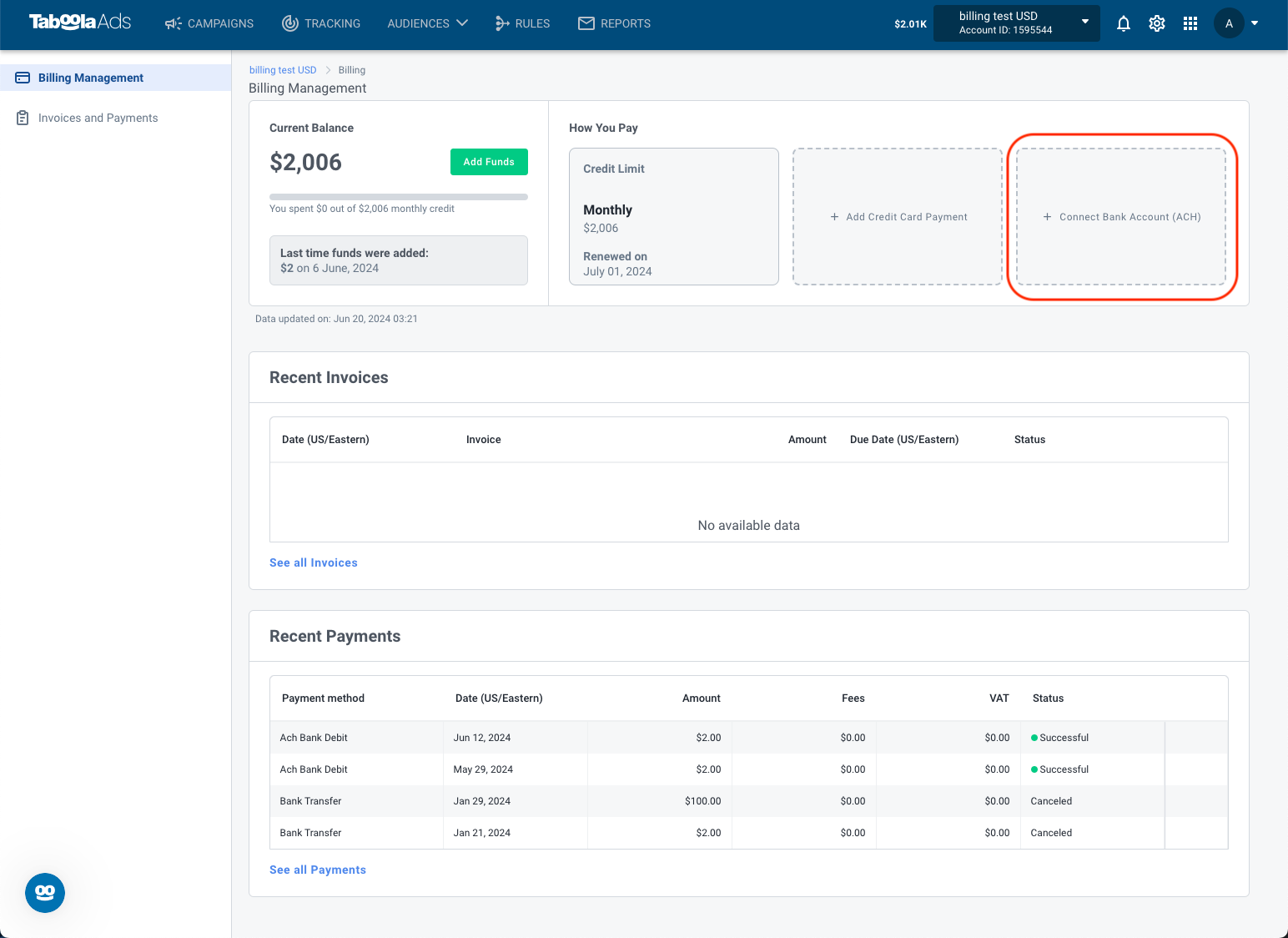
Task: Click the Taboola Ads logo
Action: (80, 22)
